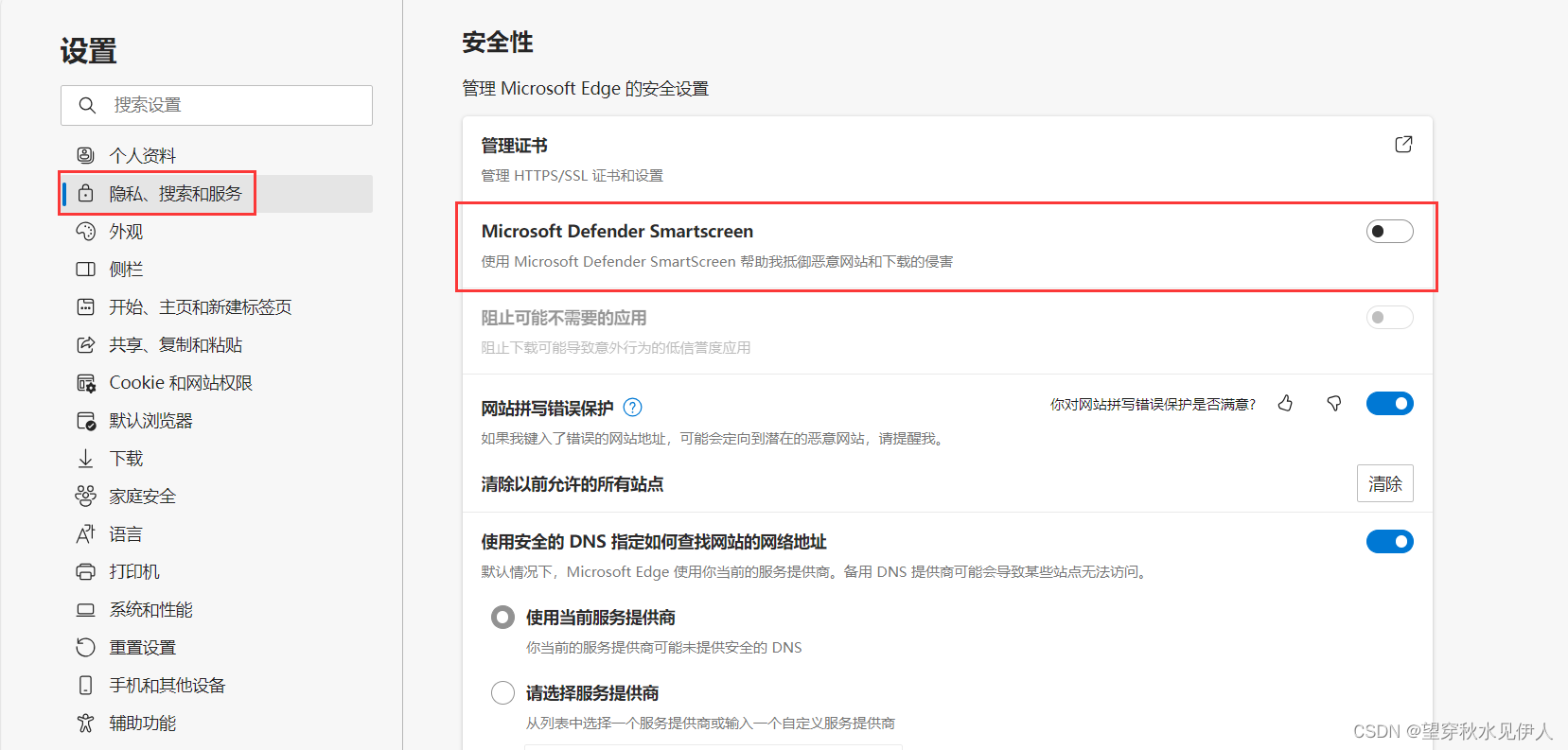
Task: Click the 系统和性能 laptop icon
Action: coord(85,609)
